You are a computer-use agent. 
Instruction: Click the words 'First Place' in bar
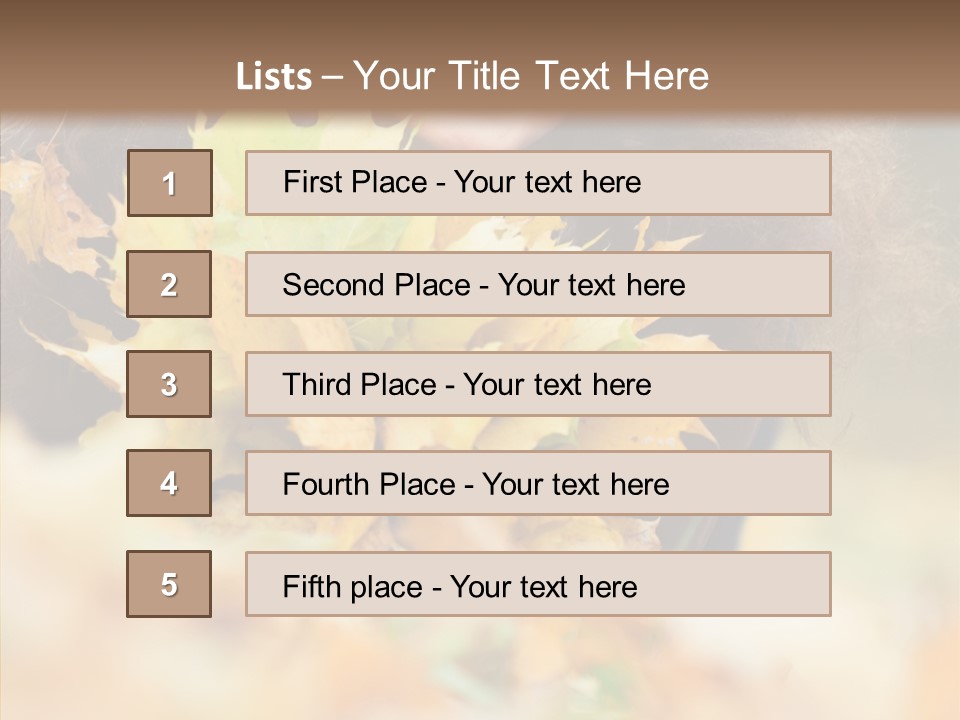[355, 182]
